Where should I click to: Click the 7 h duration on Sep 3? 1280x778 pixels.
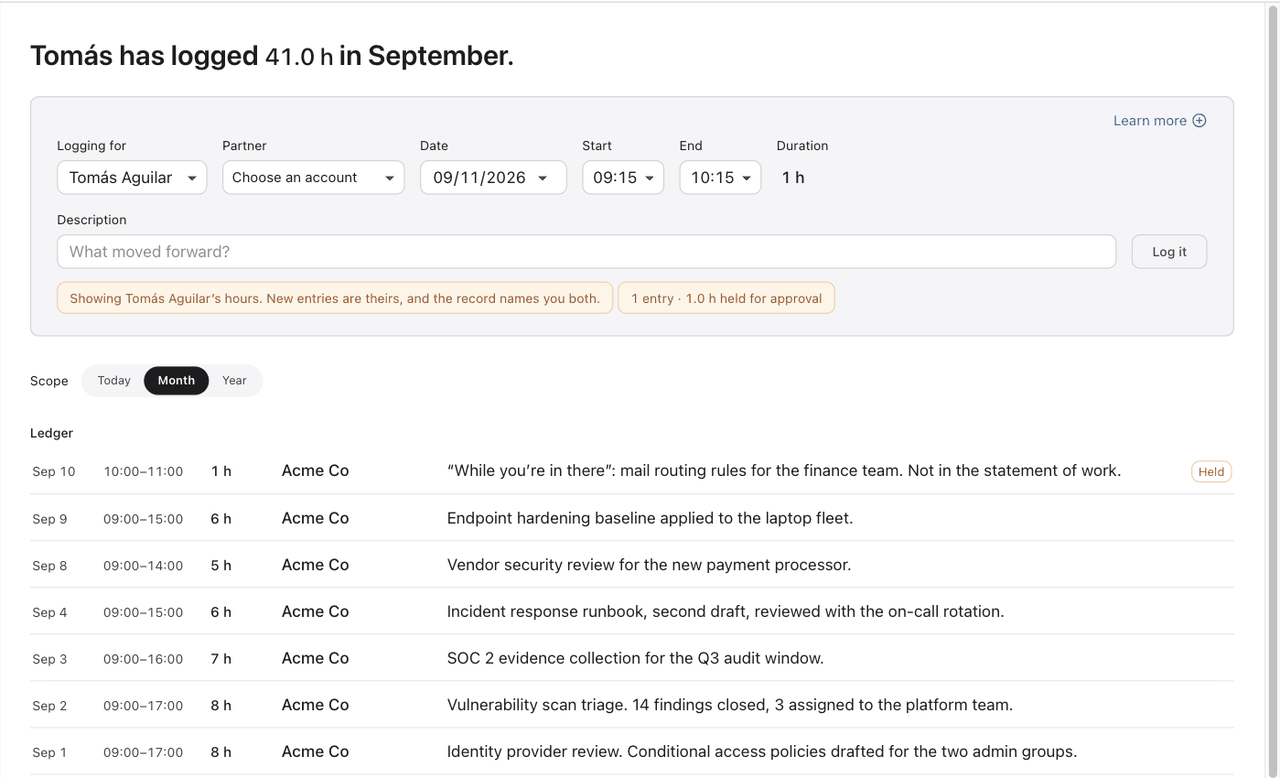221,659
